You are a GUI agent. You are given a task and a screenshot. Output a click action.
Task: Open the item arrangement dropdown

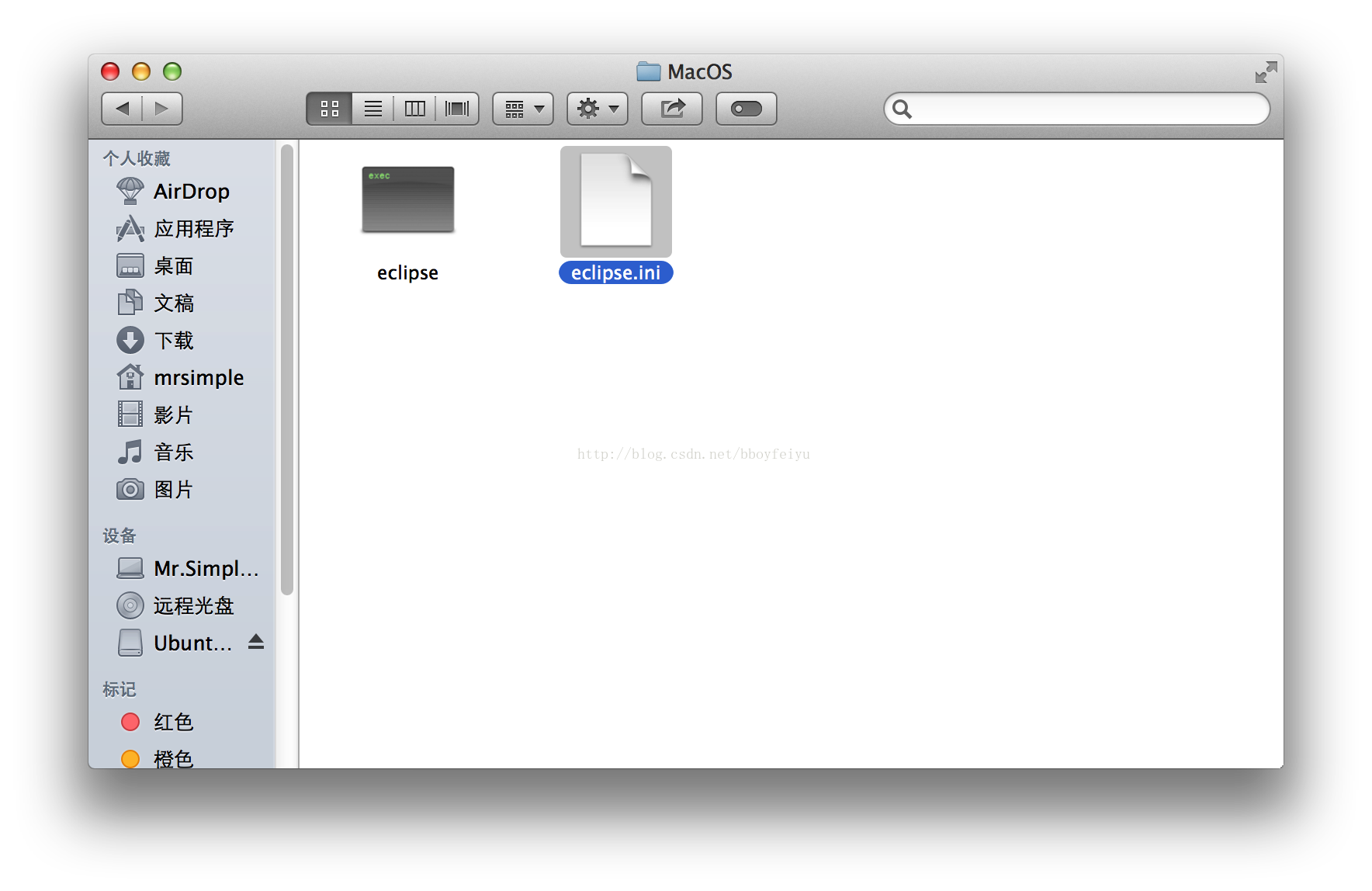[x=523, y=109]
